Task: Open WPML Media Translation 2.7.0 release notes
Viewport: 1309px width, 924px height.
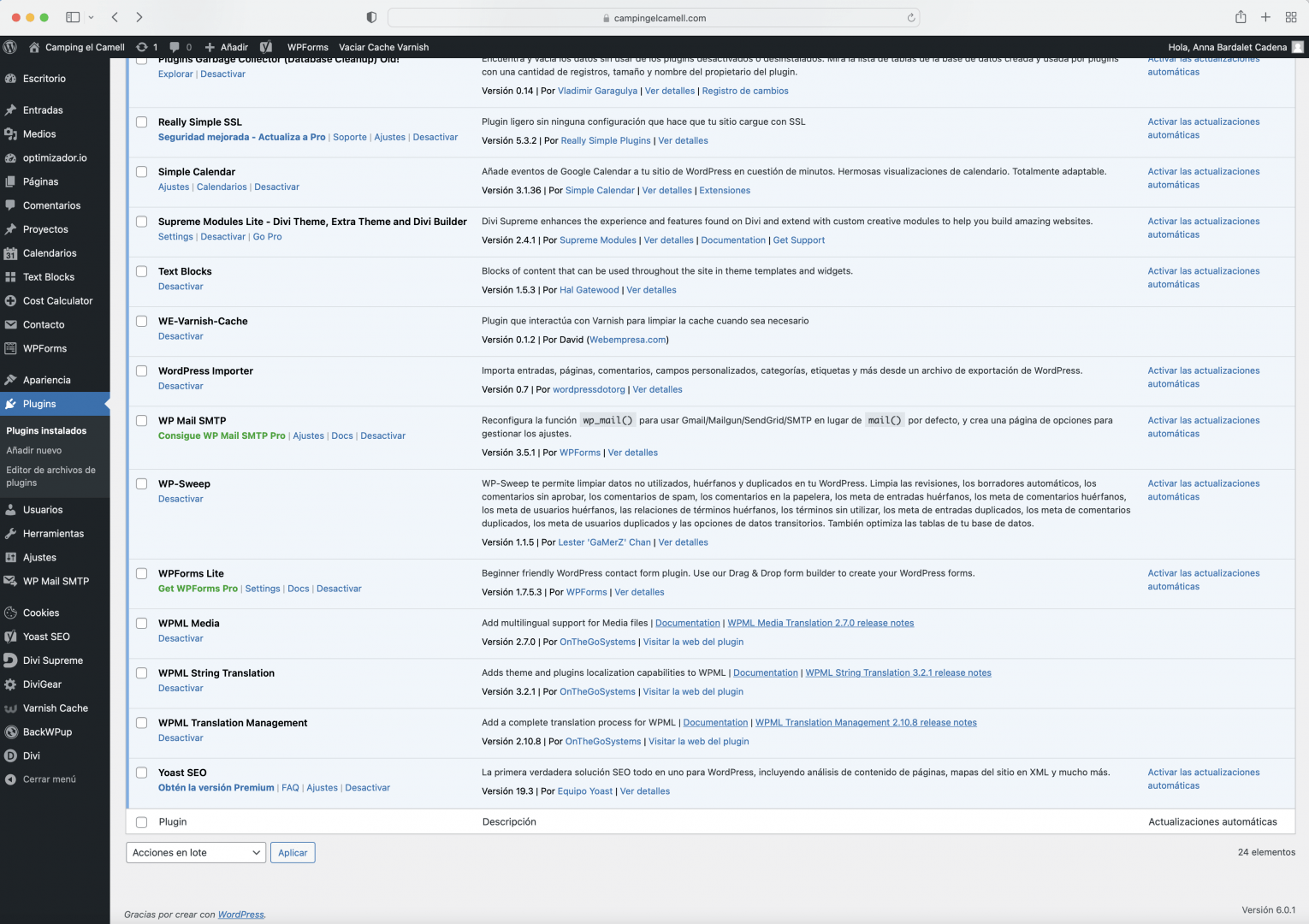Action: [820, 624]
